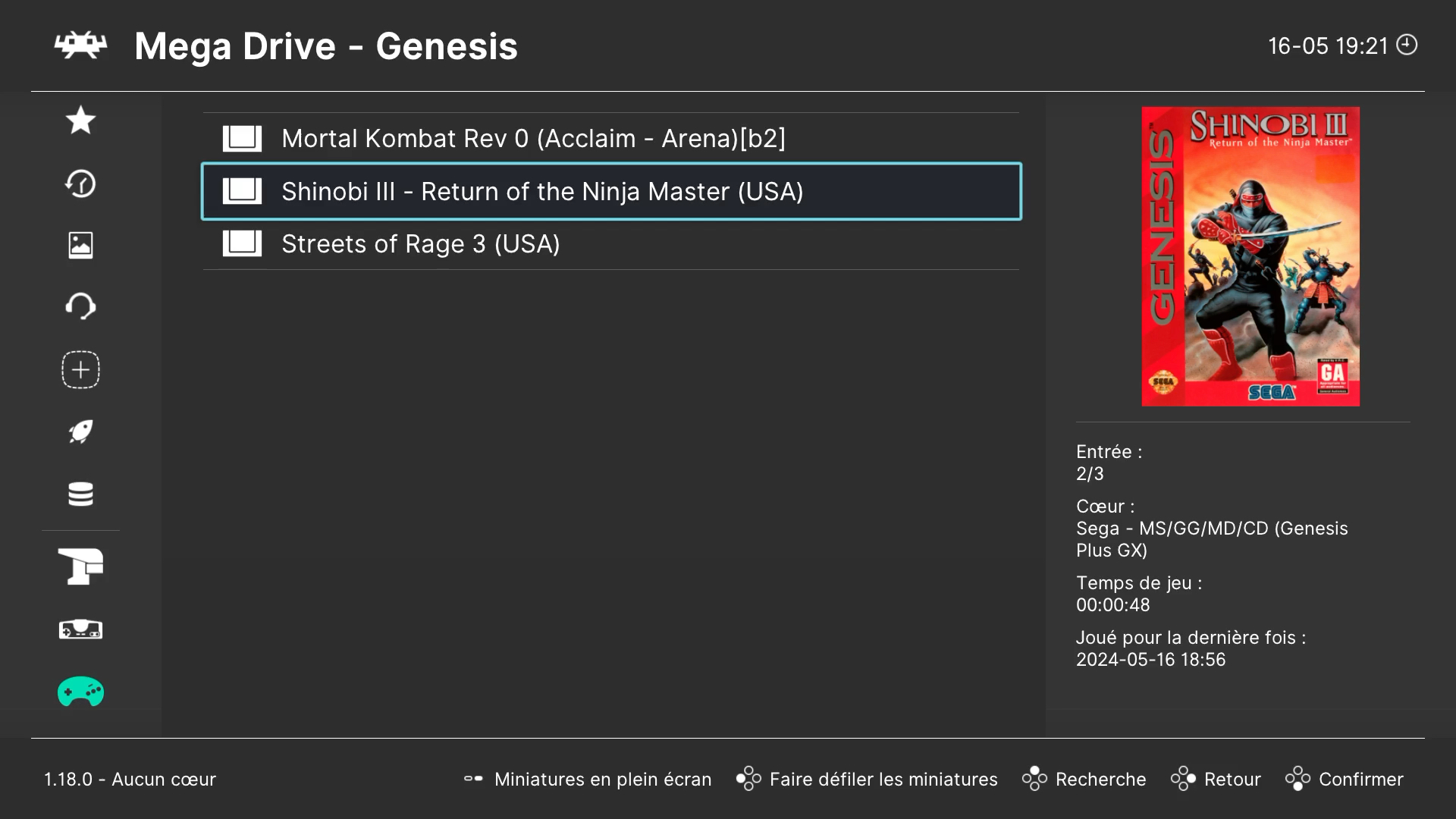Switch to the arcade stick playlist entry
Image resolution: width=1456 pixels, height=819 pixels.
coord(80,567)
